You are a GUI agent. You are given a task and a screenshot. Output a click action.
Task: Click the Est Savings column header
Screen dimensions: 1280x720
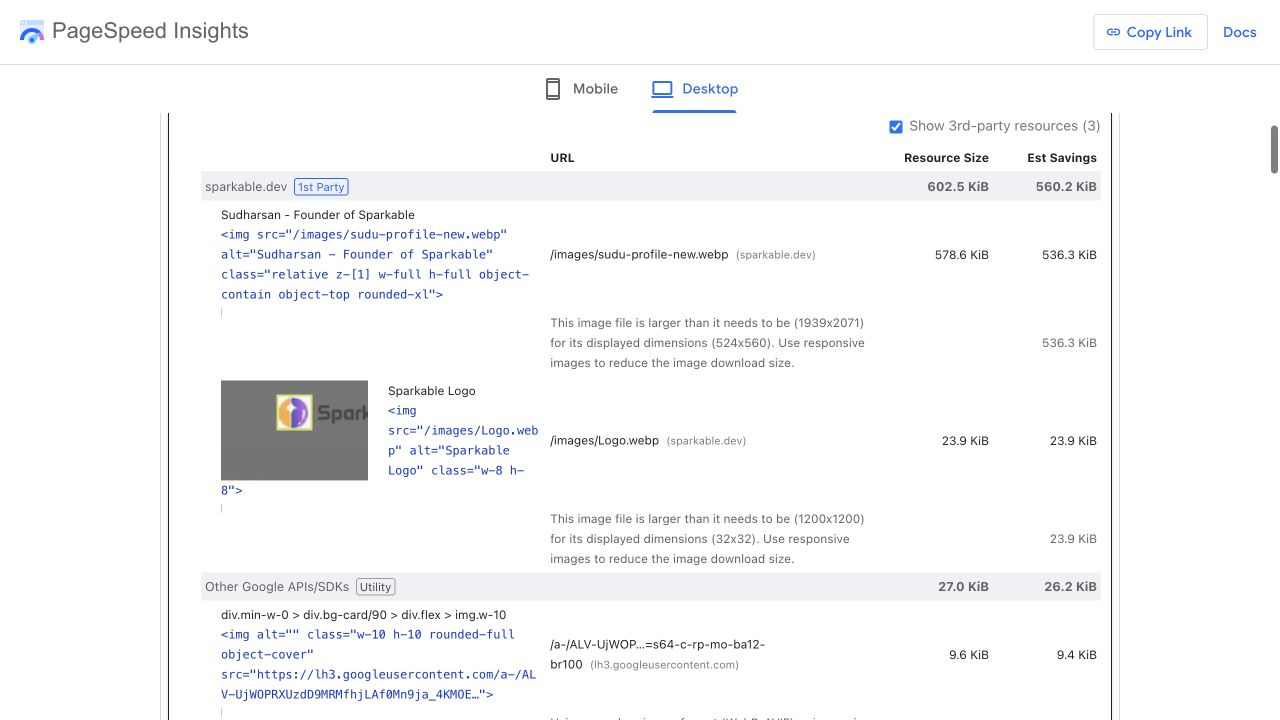(1062, 158)
